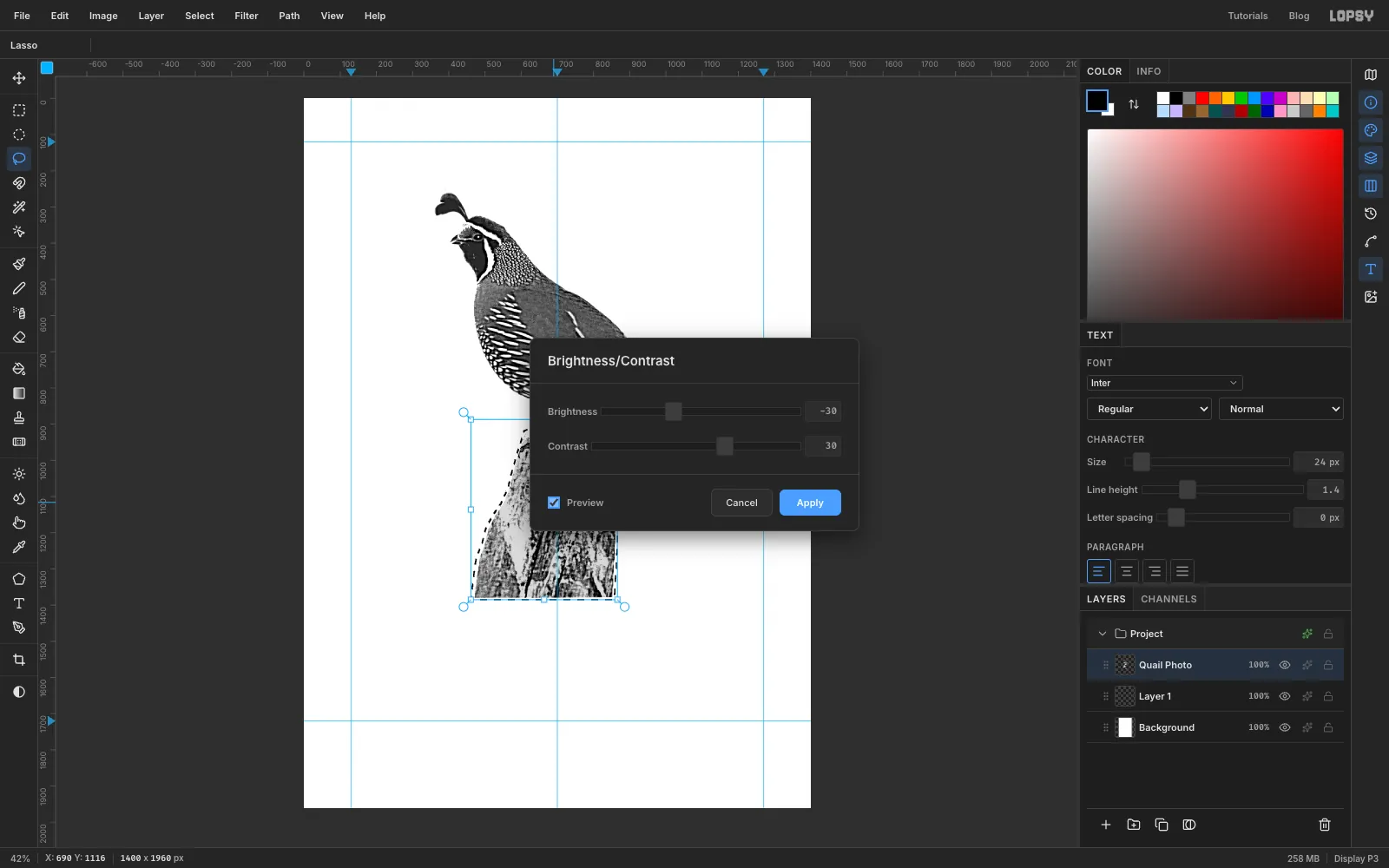Select the Eyedropper tool
Screen dimensions: 1389x868
pos(18,547)
